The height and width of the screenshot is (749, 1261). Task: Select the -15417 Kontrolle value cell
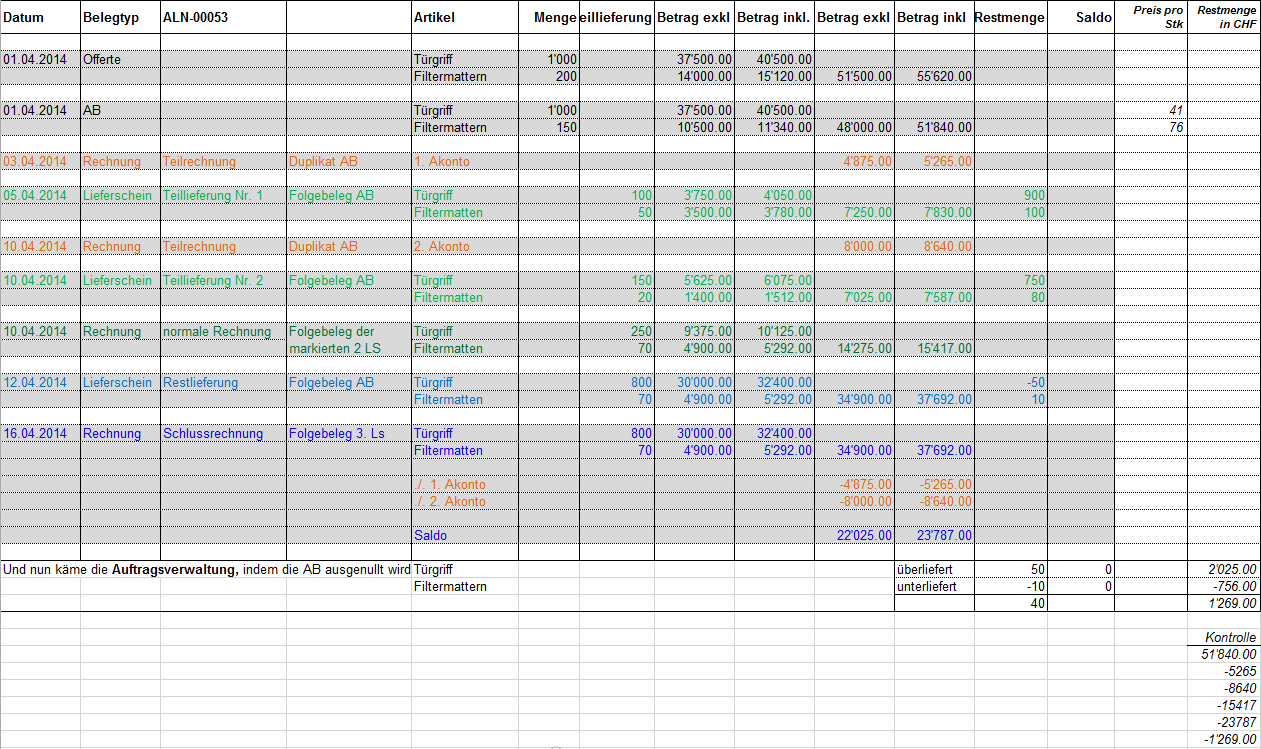pyautogui.click(x=1224, y=705)
